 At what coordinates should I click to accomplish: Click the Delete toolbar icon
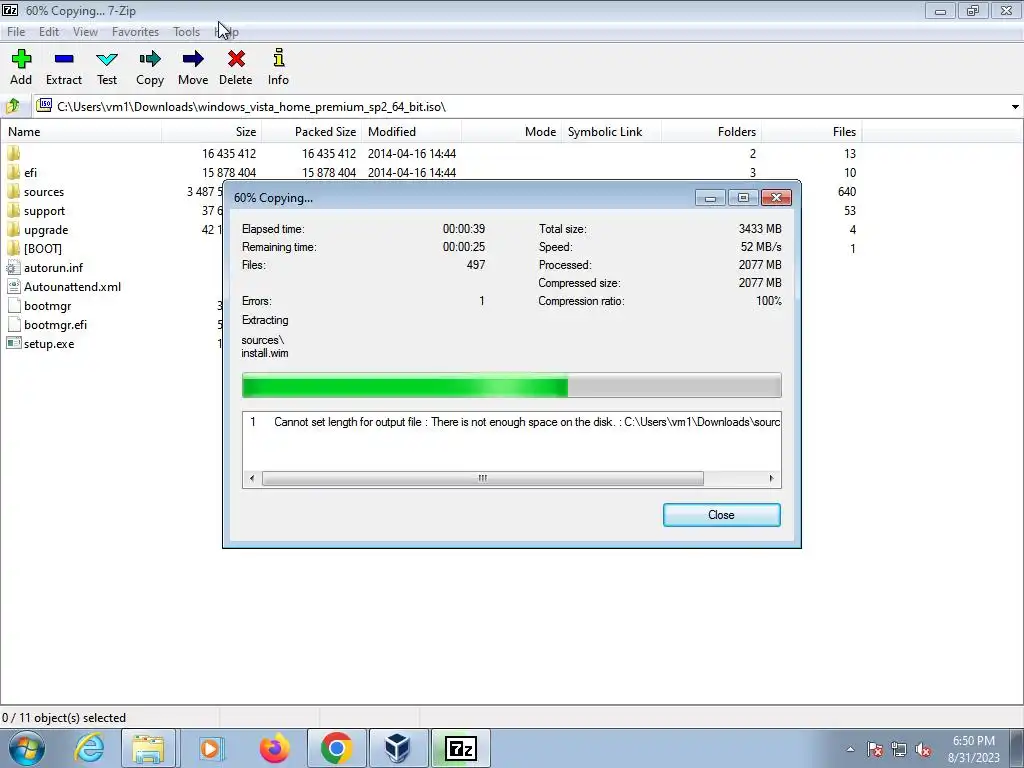click(x=236, y=59)
